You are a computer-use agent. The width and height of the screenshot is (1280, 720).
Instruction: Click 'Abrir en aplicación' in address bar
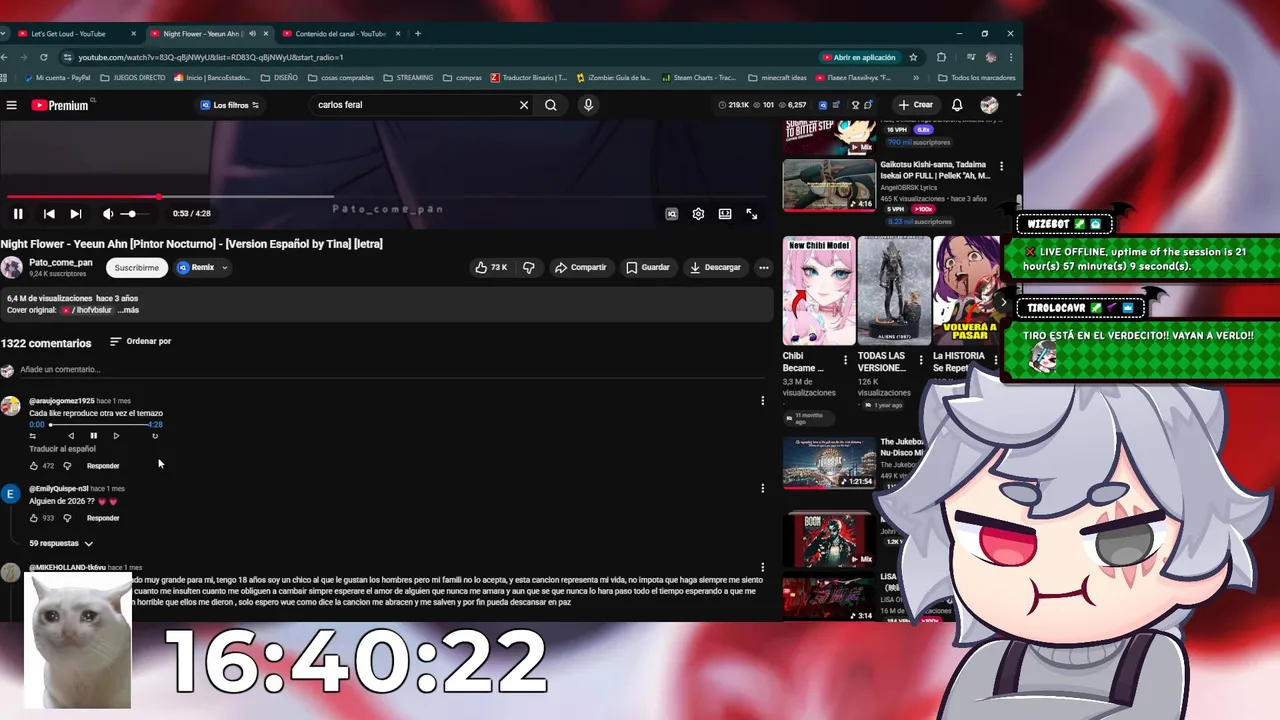(858, 57)
